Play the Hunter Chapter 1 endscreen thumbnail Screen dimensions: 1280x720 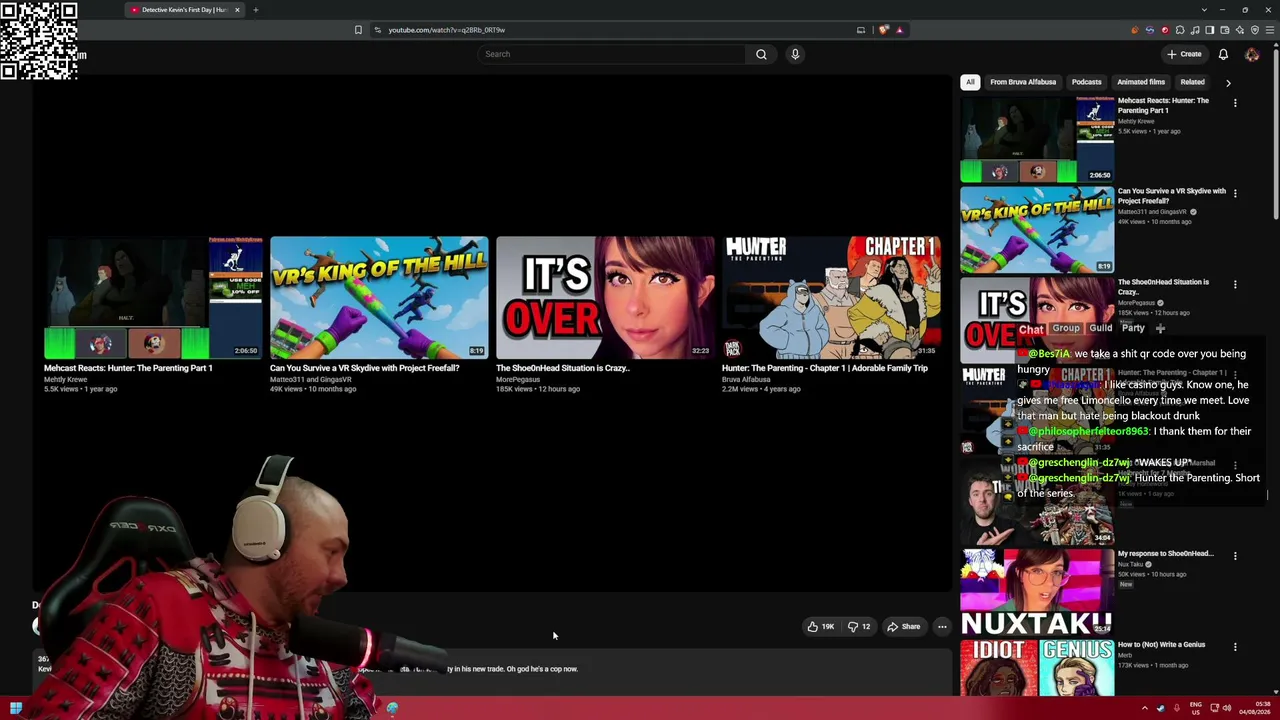[831, 297]
